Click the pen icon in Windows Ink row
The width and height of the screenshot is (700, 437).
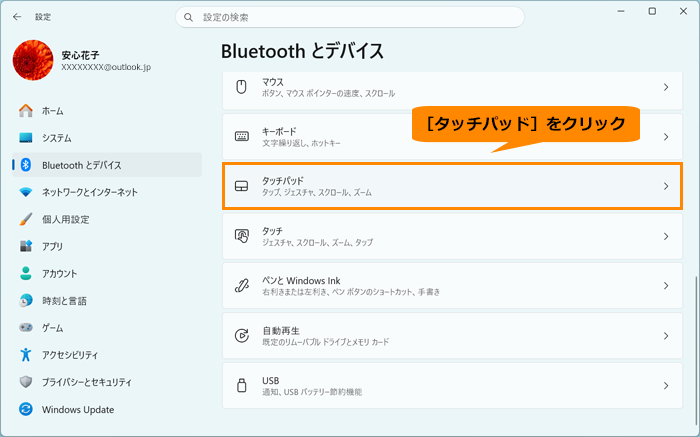[x=242, y=286]
